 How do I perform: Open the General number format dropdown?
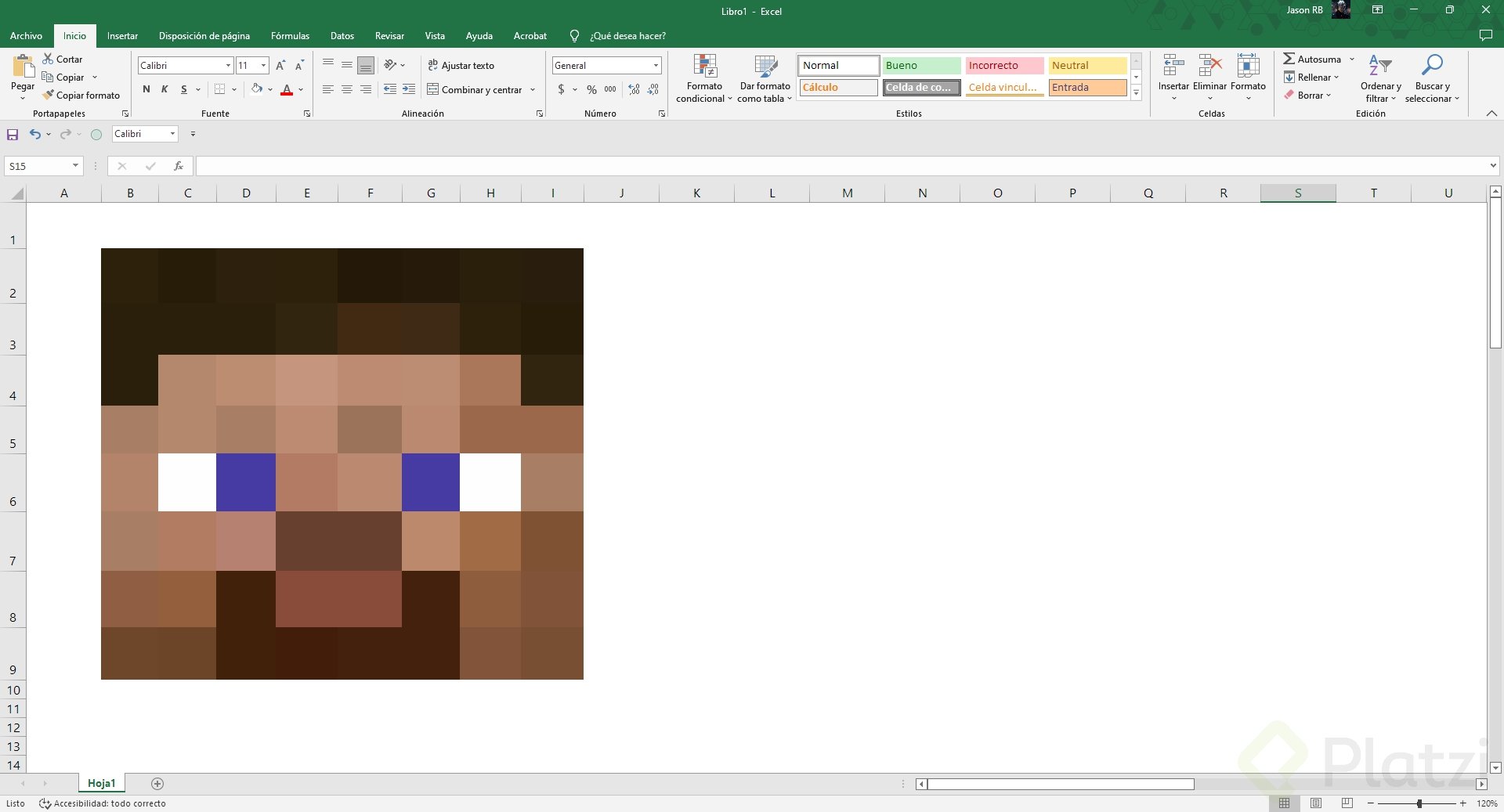coord(656,66)
